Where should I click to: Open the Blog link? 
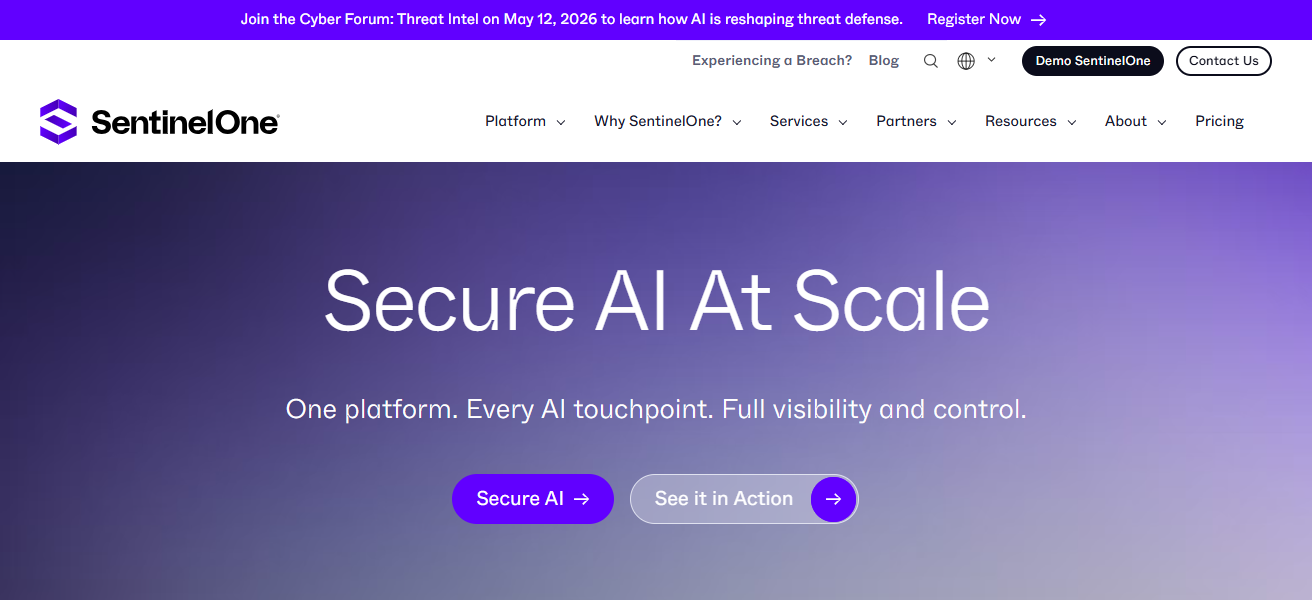coord(883,60)
